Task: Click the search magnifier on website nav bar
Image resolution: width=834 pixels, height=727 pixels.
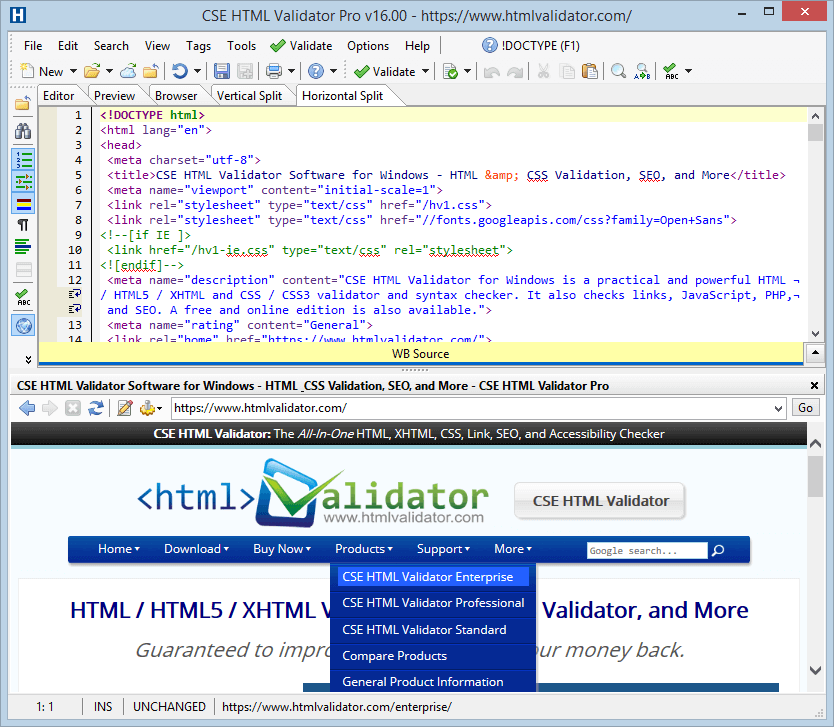Action: 718,550
